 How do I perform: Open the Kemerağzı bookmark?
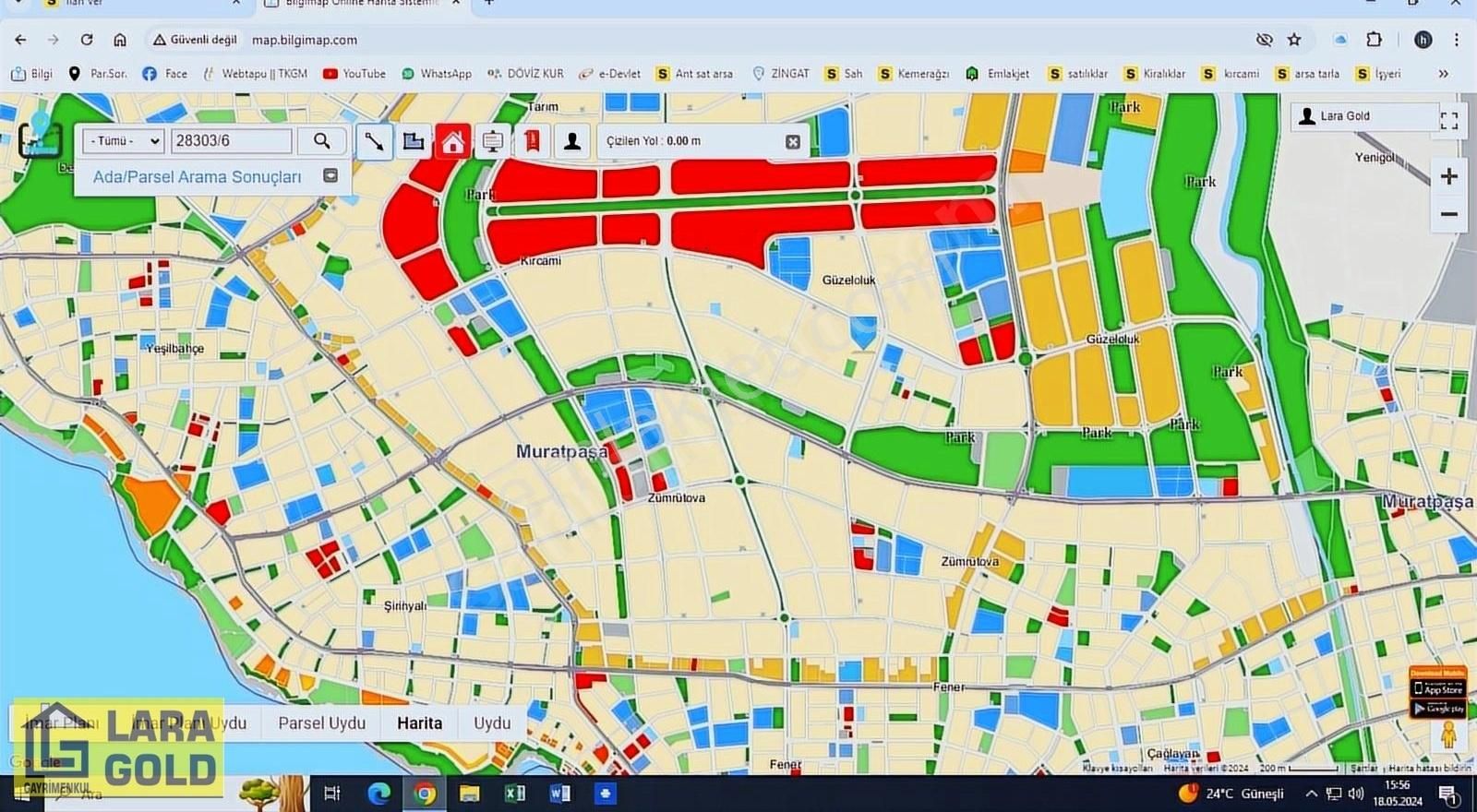pyautogui.click(x=914, y=74)
